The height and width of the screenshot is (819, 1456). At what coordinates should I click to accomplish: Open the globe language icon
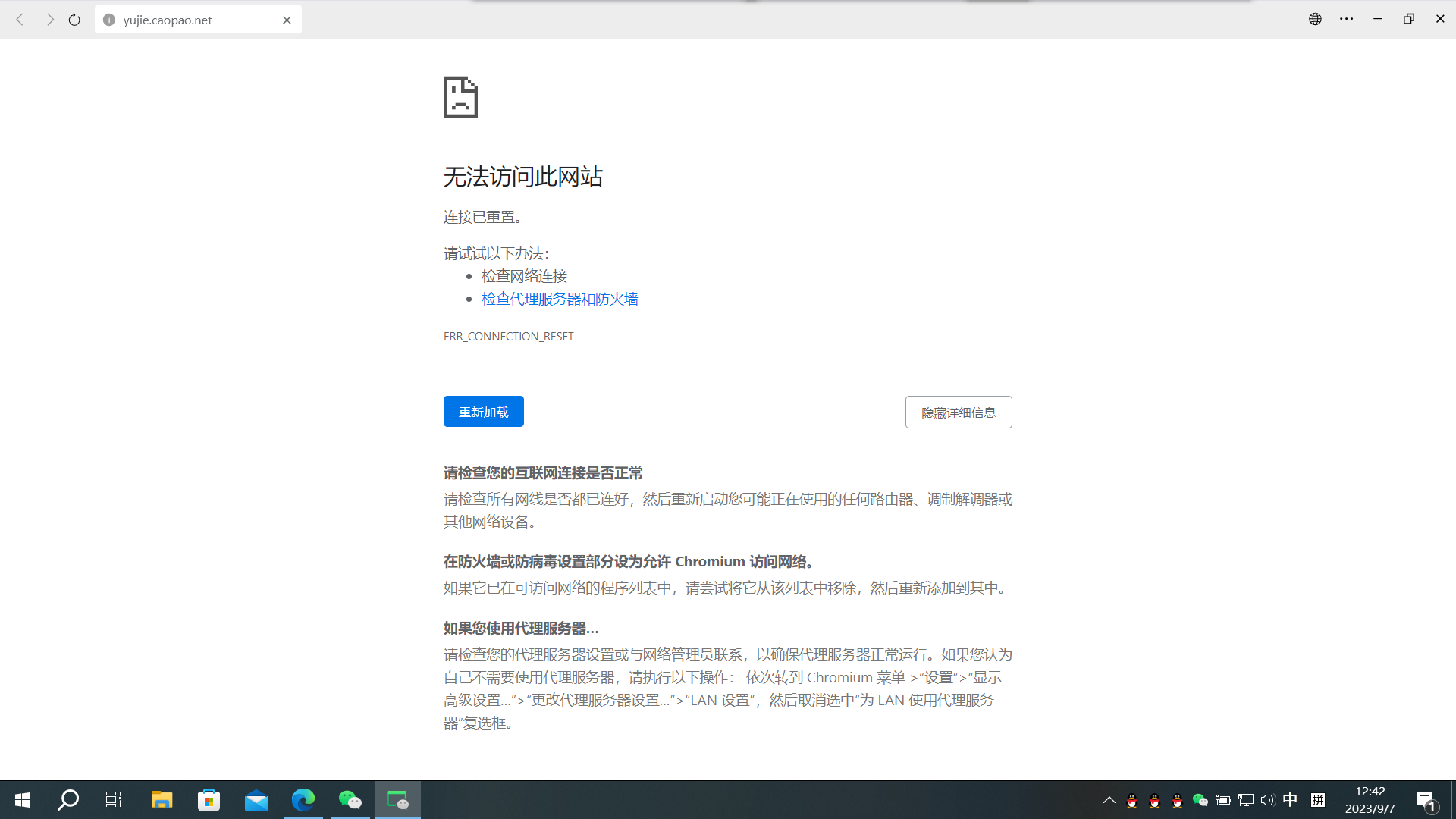pos(1315,19)
